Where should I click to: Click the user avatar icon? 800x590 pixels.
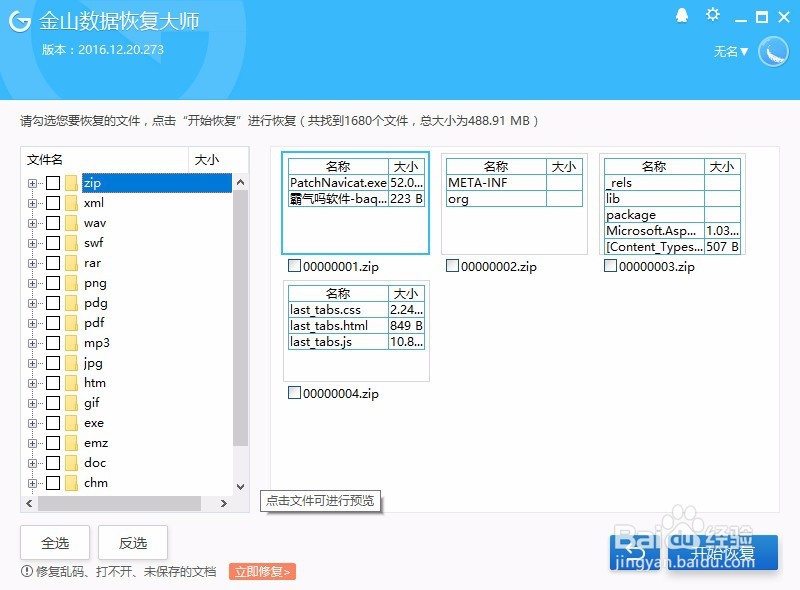tap(773, 52)
